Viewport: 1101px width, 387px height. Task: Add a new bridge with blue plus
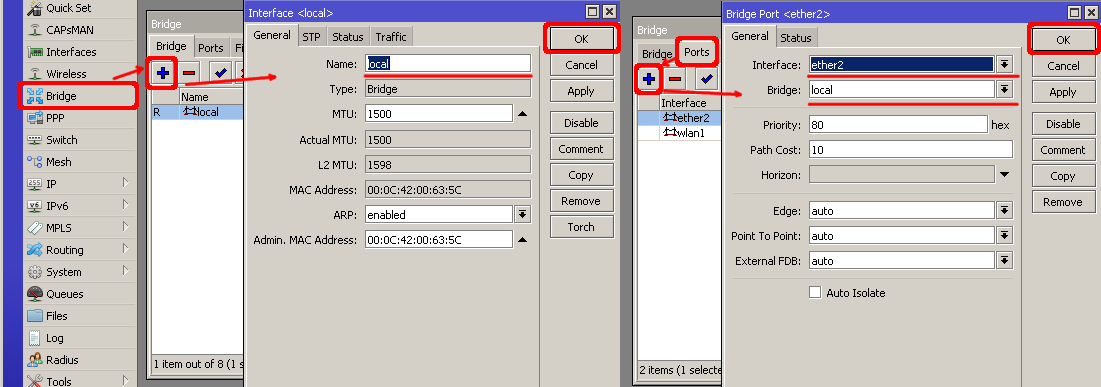click(x=163, y=73)
